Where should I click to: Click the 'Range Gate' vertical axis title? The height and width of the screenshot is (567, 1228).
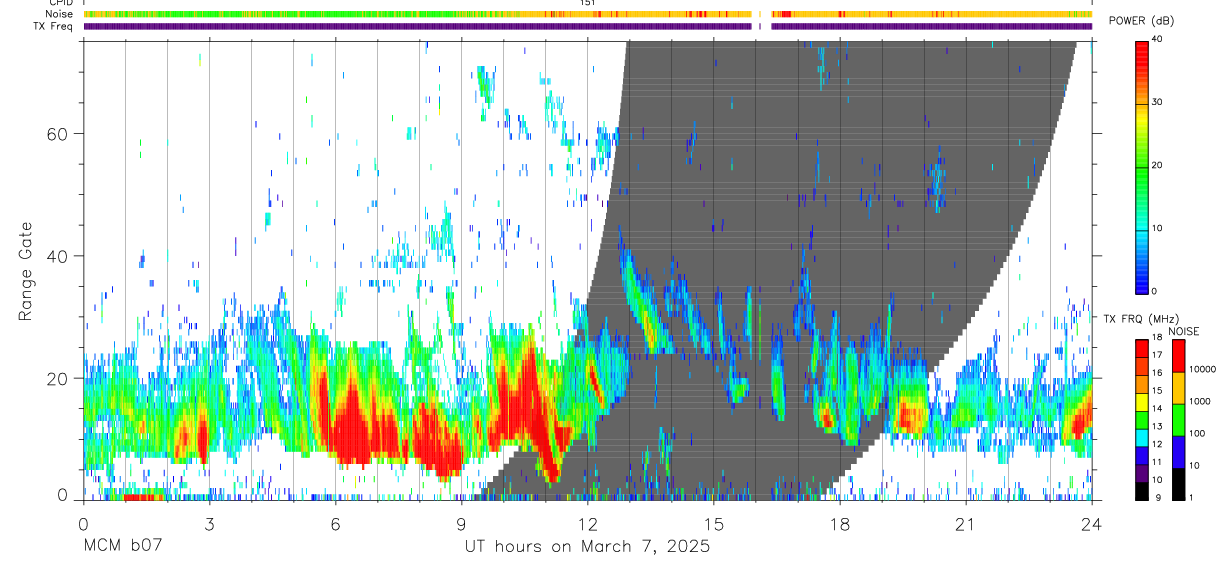click(x=24, y=270)
